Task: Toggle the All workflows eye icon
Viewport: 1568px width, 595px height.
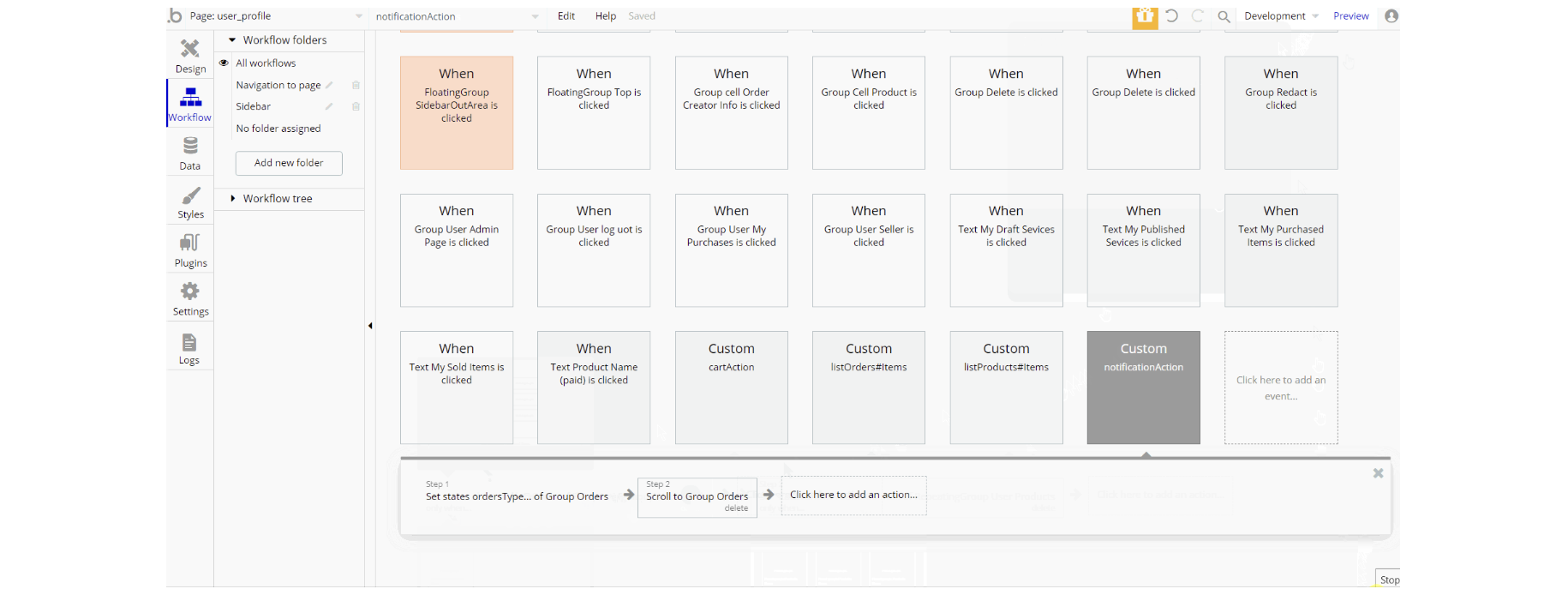Action: point(224,63)
